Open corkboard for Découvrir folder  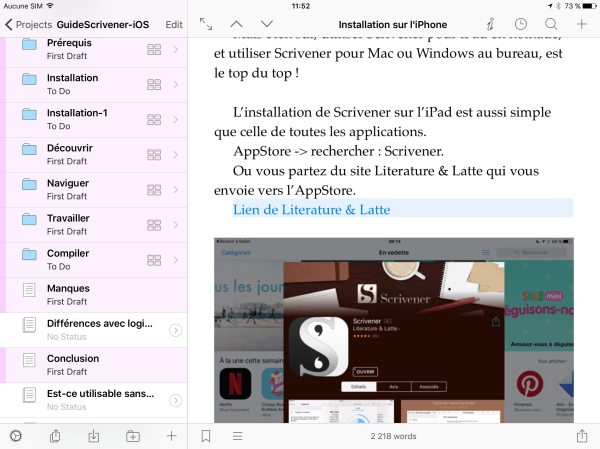154,155
